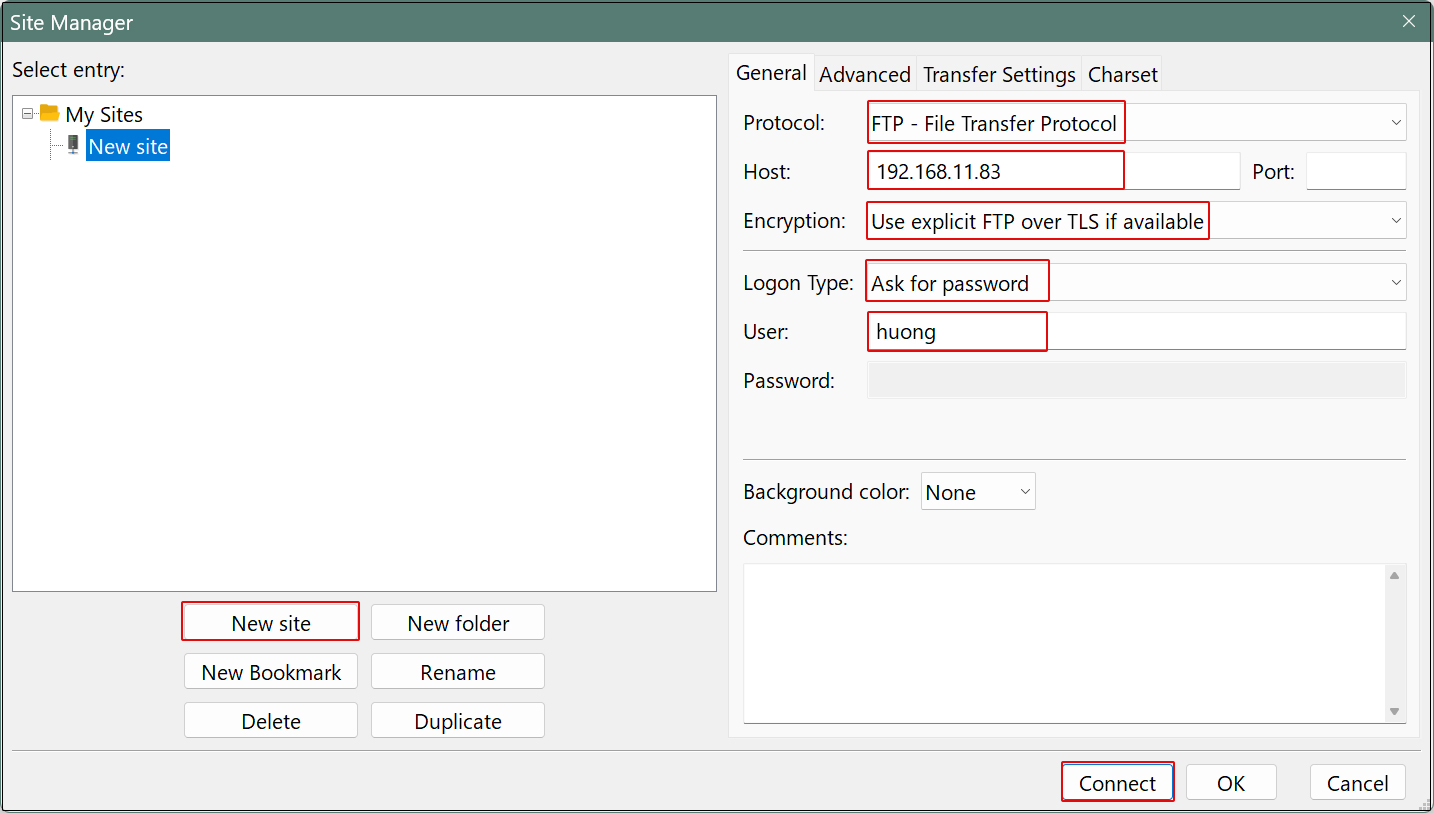Open the Logon Type dropdown
Image resolution: width=1434 pixels, height=813 pixels.
(x=1136, y=283)
